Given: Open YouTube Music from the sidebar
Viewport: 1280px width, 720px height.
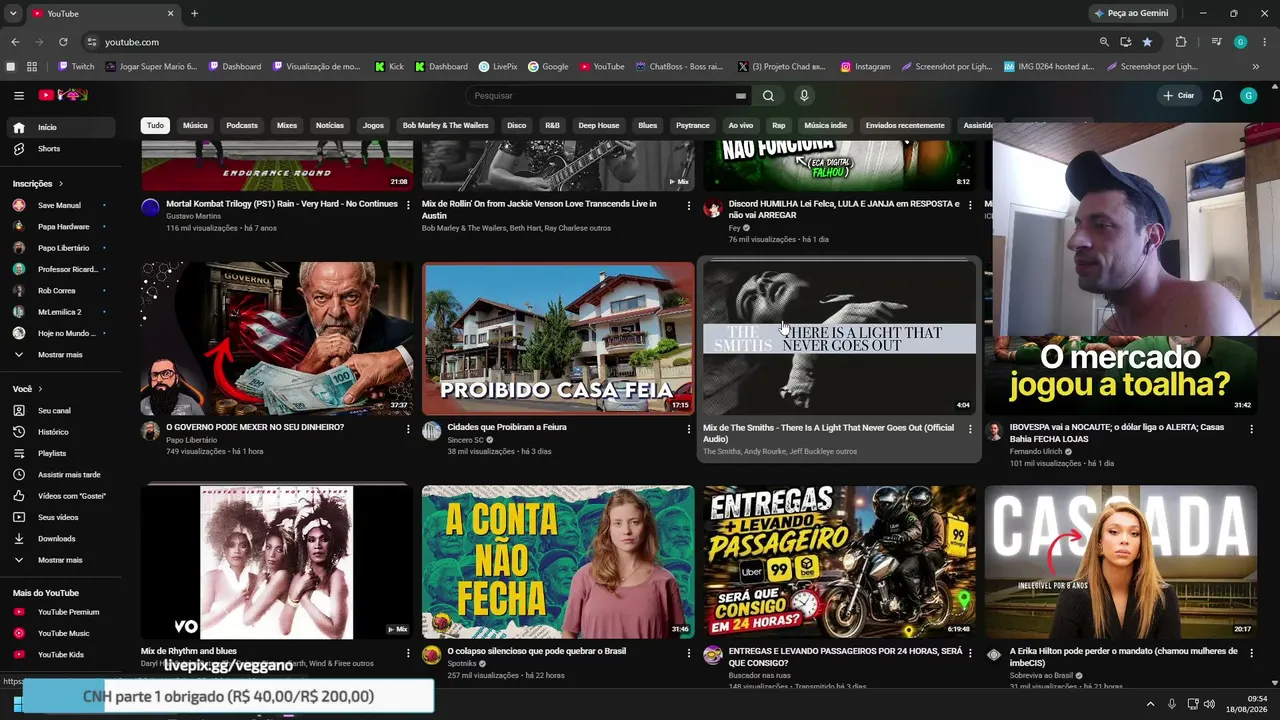Looking at the screenshot, I should [x=61, y=633].
